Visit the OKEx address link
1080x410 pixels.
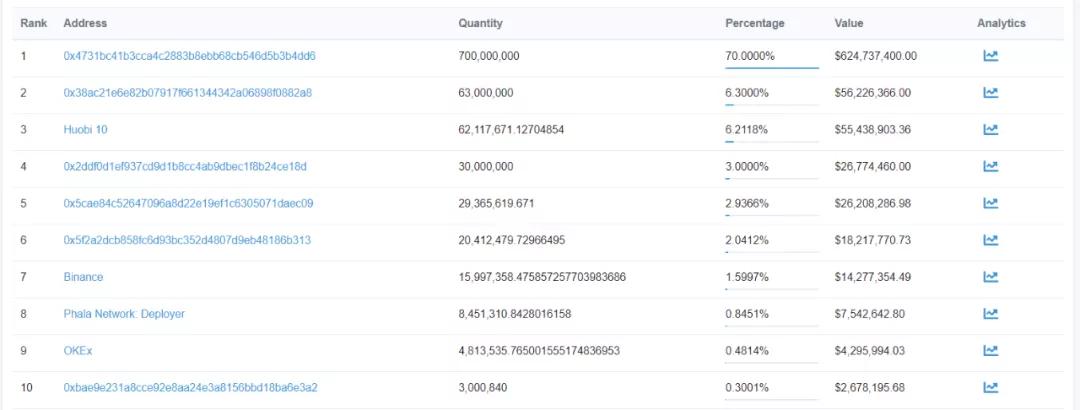point(78,351)
